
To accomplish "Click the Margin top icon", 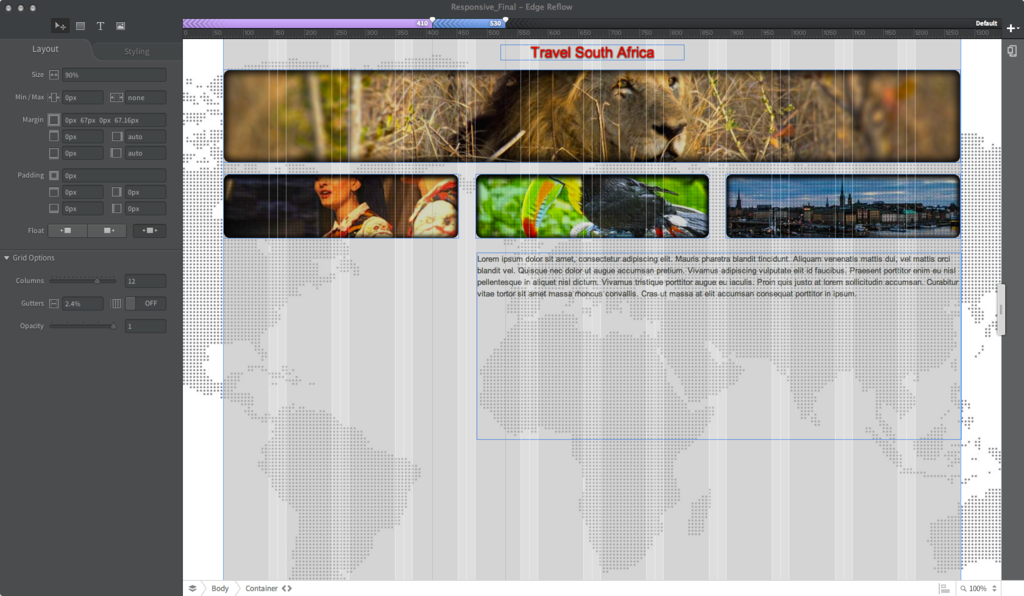I will click(54, 136).
